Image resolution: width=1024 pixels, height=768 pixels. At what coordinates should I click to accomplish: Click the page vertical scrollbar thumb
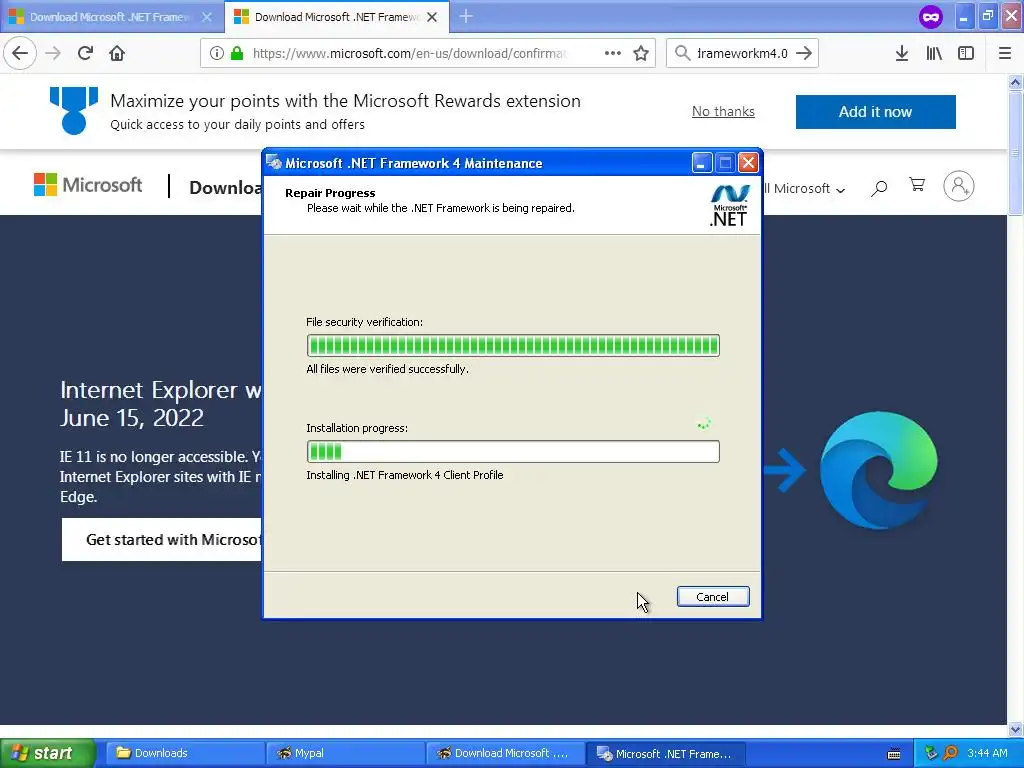(1015, 152)
